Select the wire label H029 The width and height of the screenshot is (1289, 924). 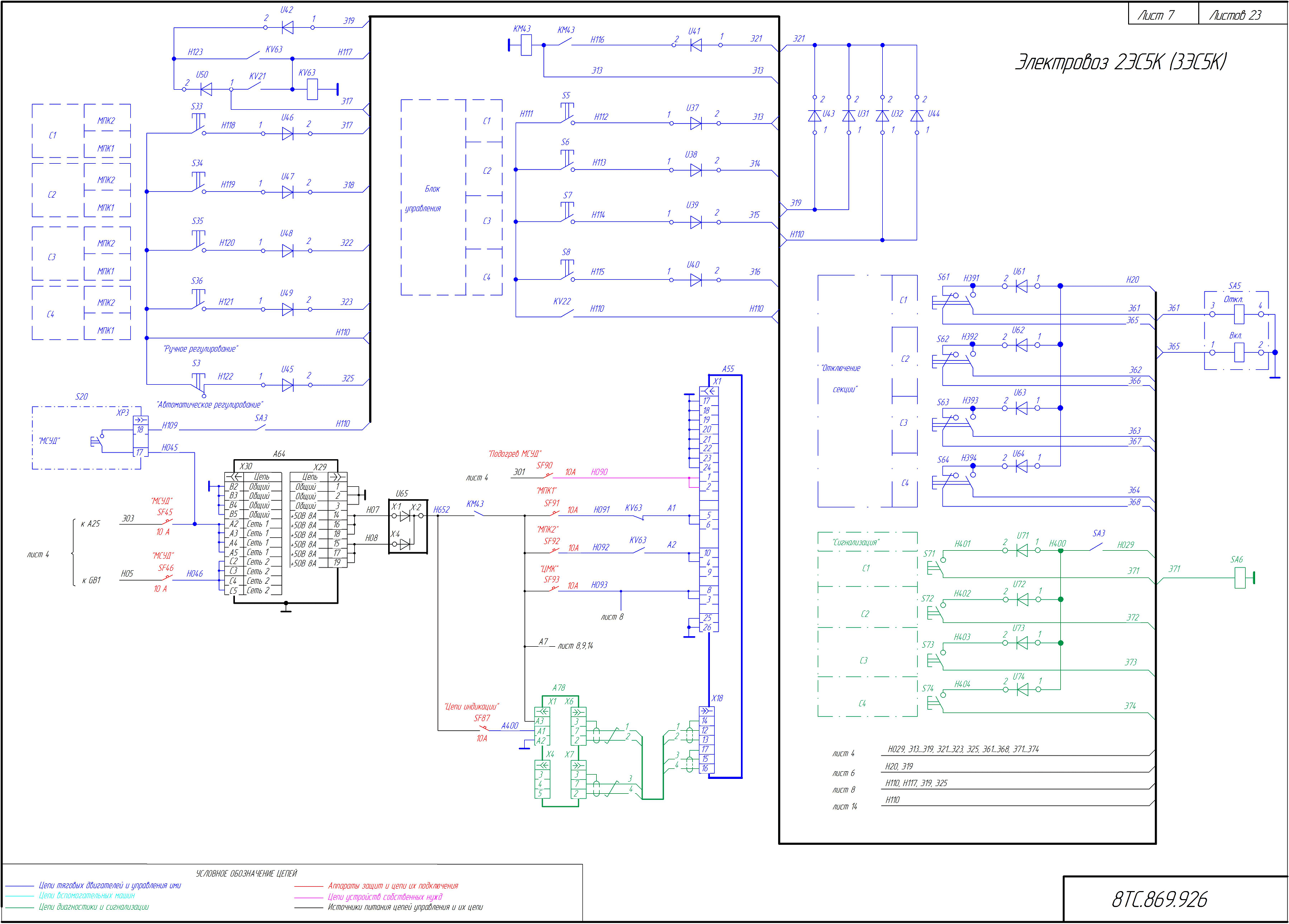(1125, 545)
